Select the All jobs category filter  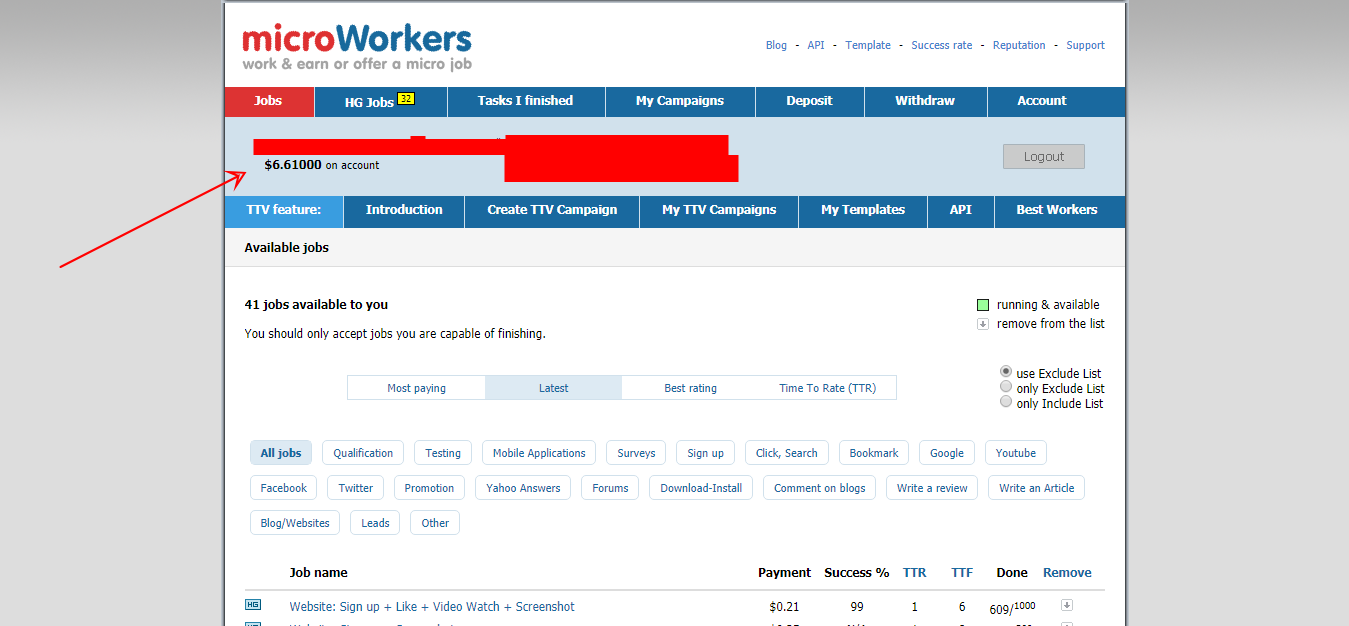(x=281, y=453)
